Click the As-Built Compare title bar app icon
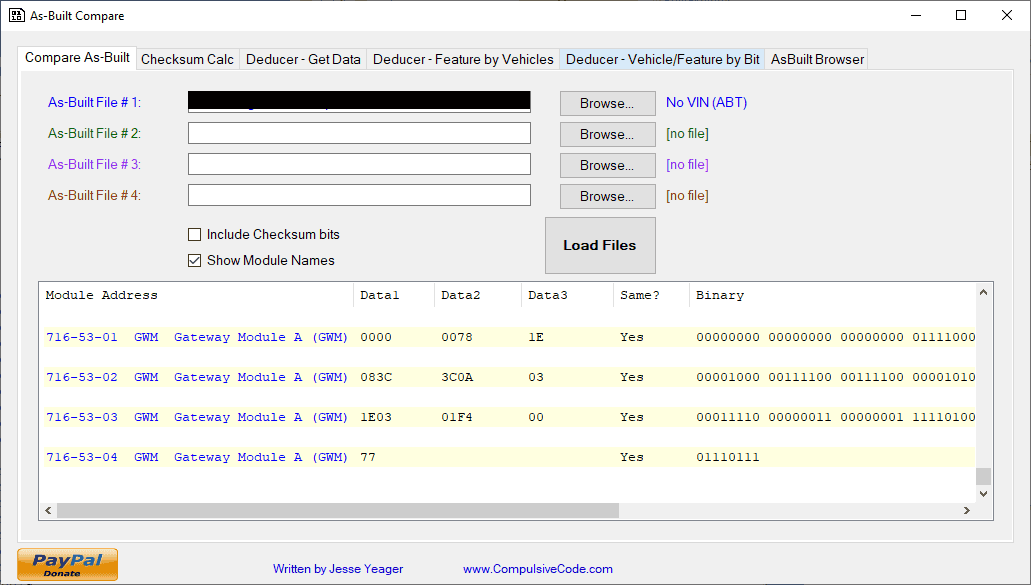The image size is (1031, 585). click(17, 16)
